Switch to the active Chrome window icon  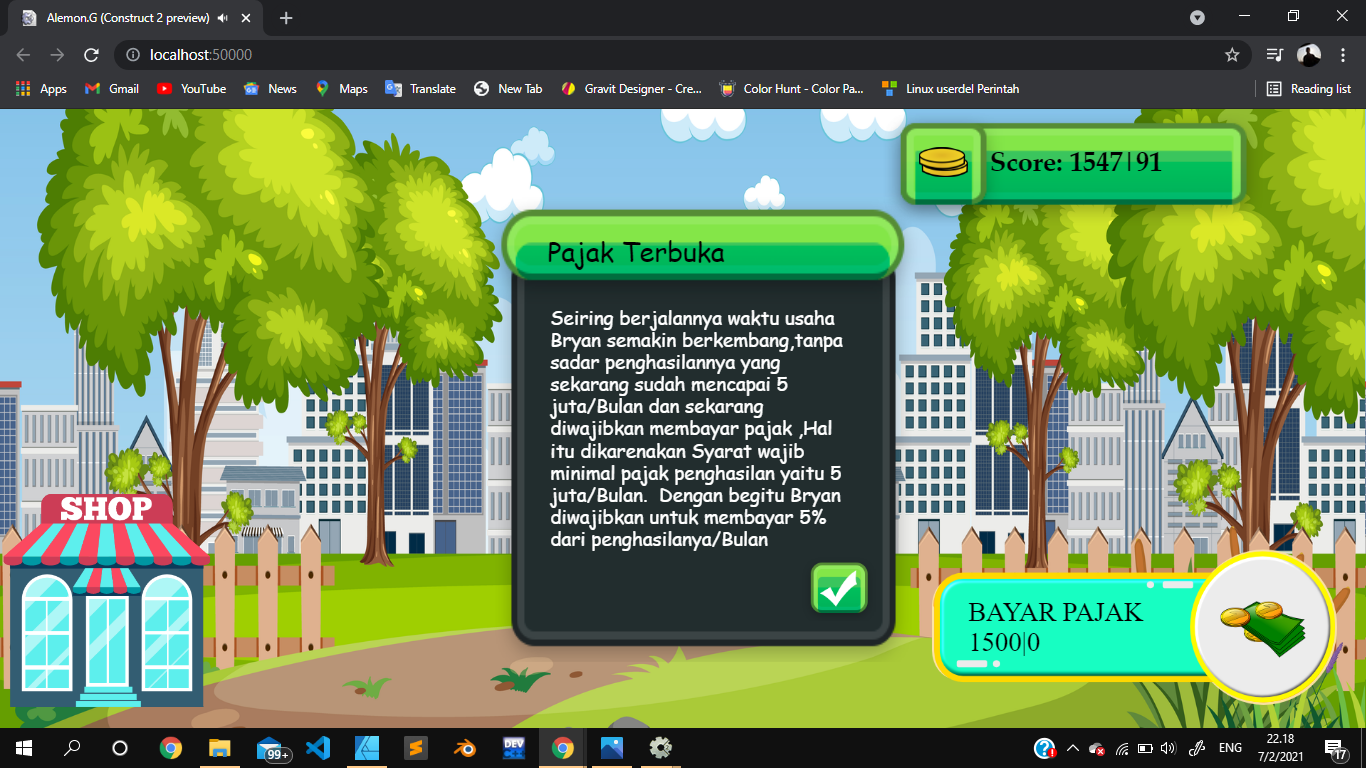point(563,748)
